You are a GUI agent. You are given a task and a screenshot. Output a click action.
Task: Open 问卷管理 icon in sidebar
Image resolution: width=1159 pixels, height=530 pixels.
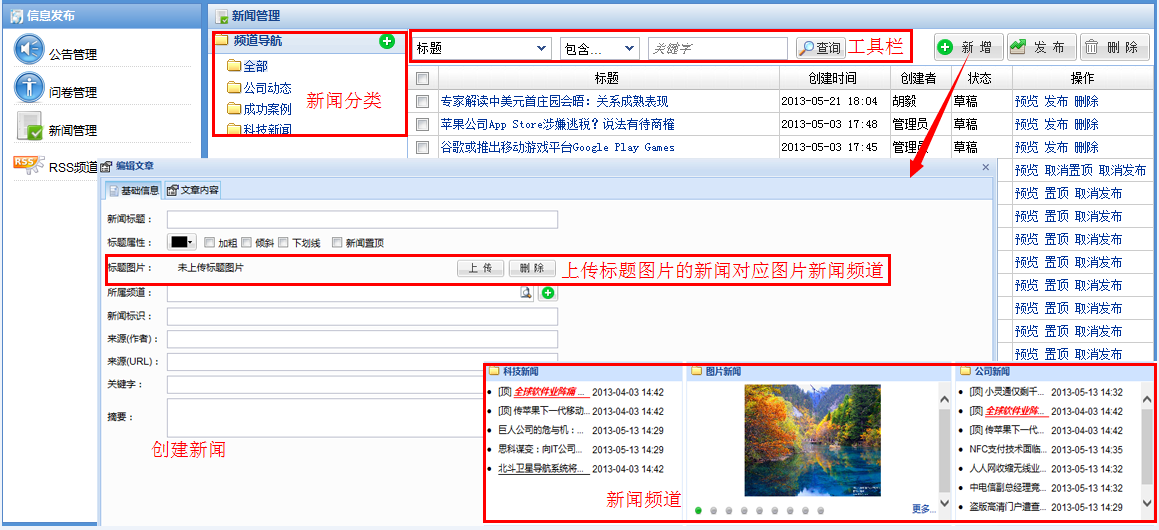click(x=29, y=87)
